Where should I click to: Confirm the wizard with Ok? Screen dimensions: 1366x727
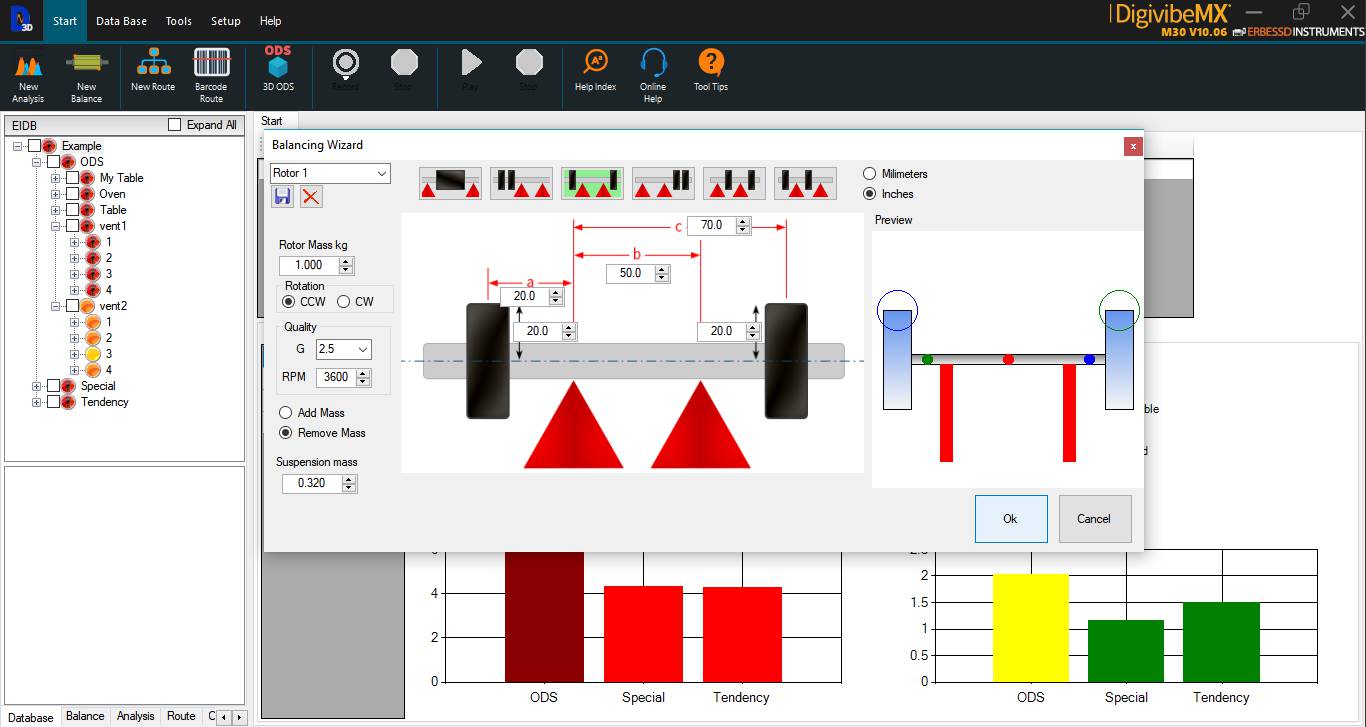tap(1010, 518)
